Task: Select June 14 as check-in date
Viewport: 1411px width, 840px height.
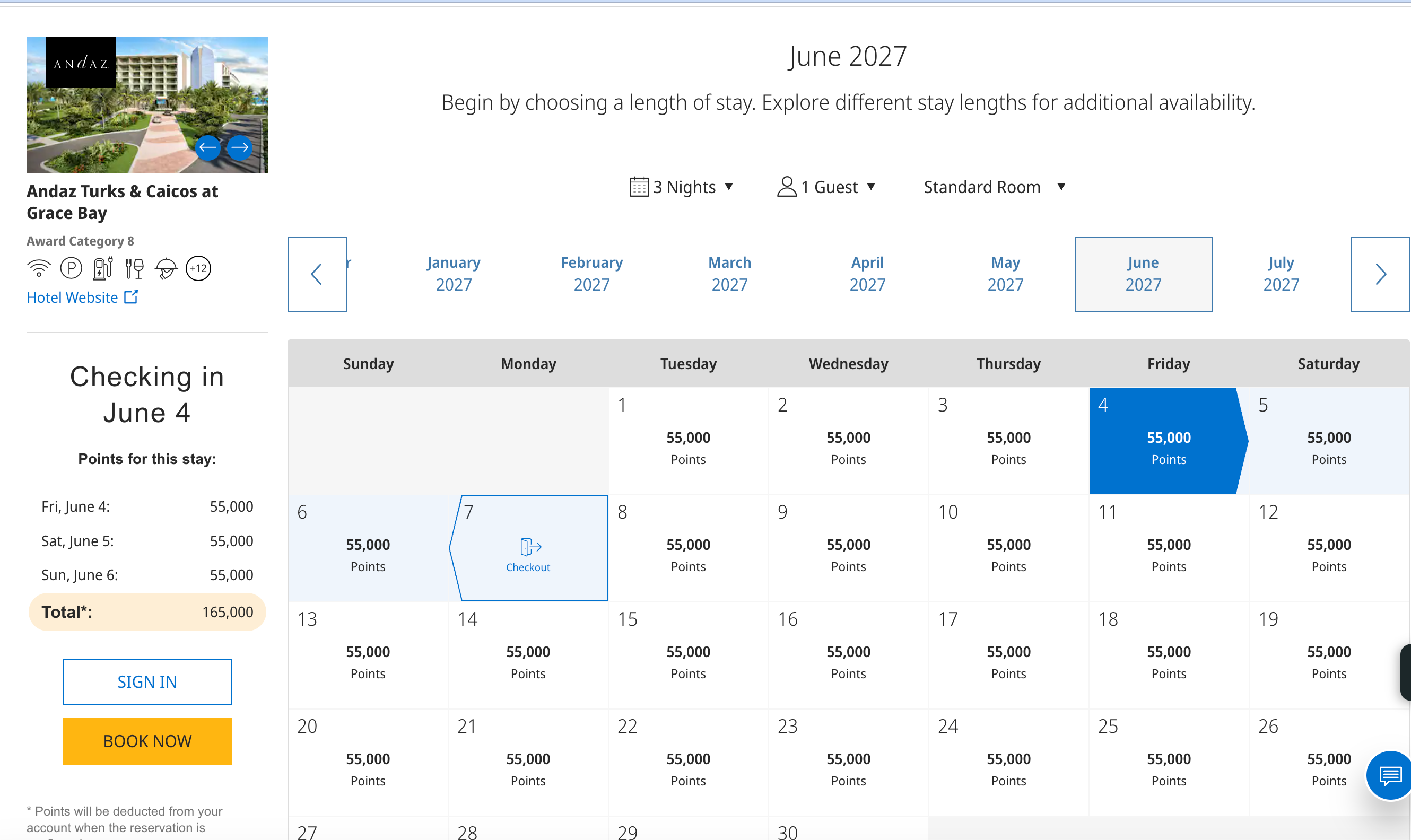Action: point(528,655)
